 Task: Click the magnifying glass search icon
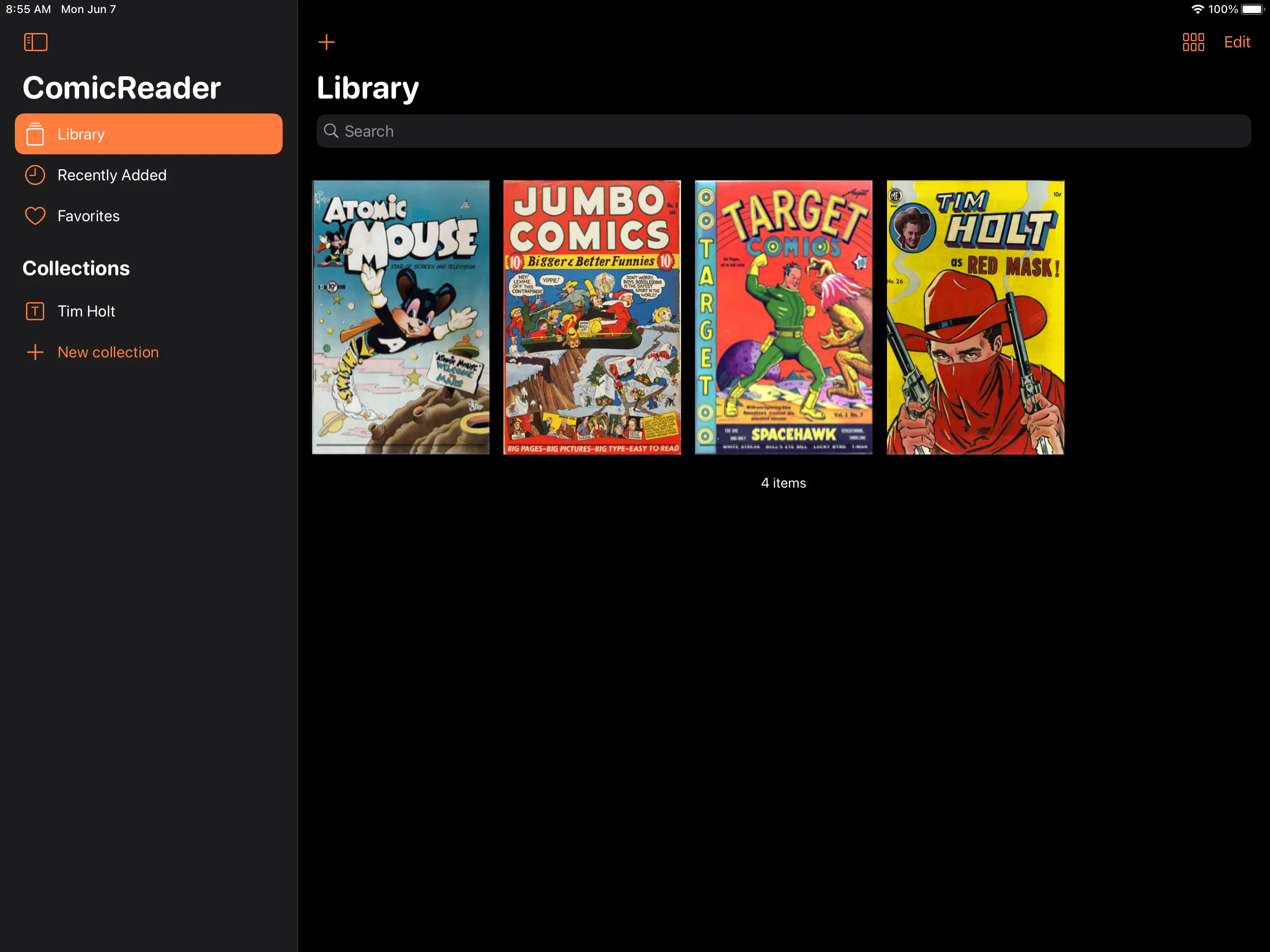pyautogui.click(x=331, y=131)
